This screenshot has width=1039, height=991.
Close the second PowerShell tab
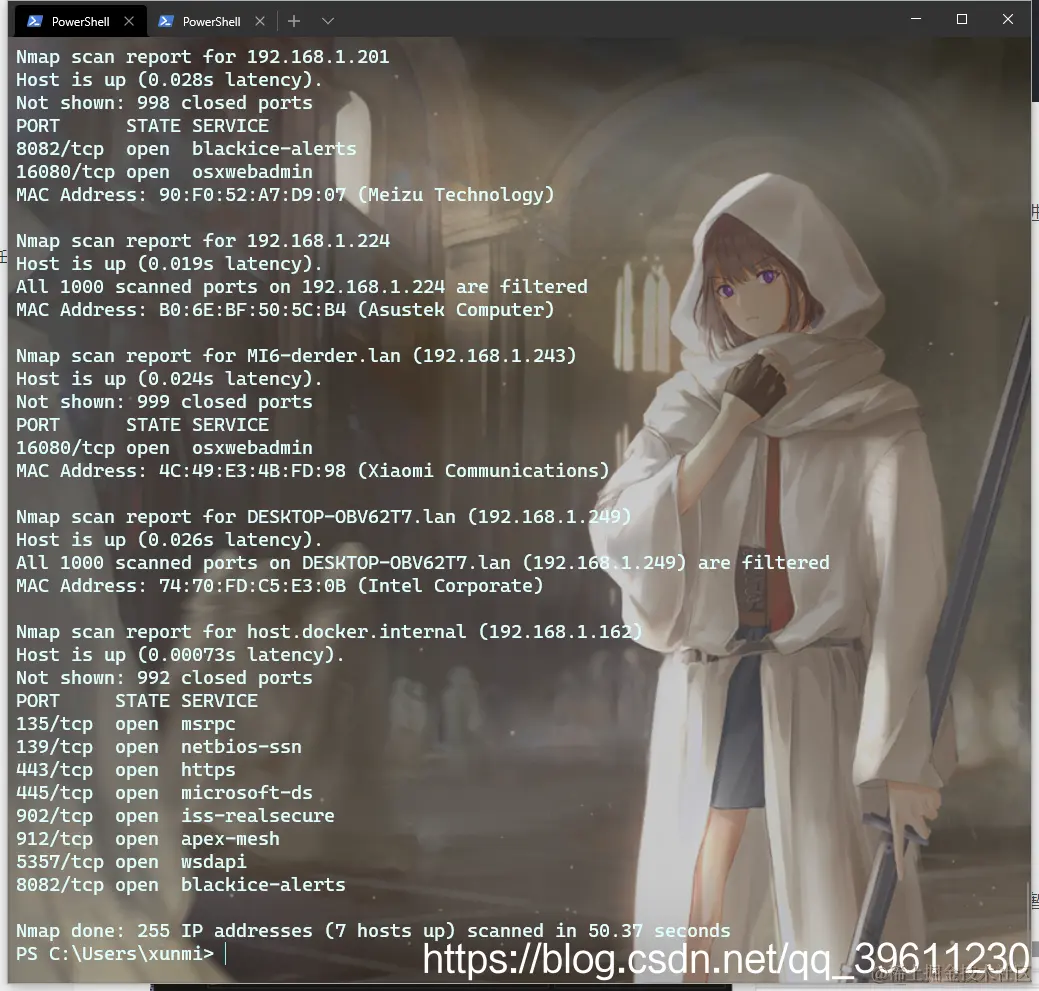(x=260, y=21)
